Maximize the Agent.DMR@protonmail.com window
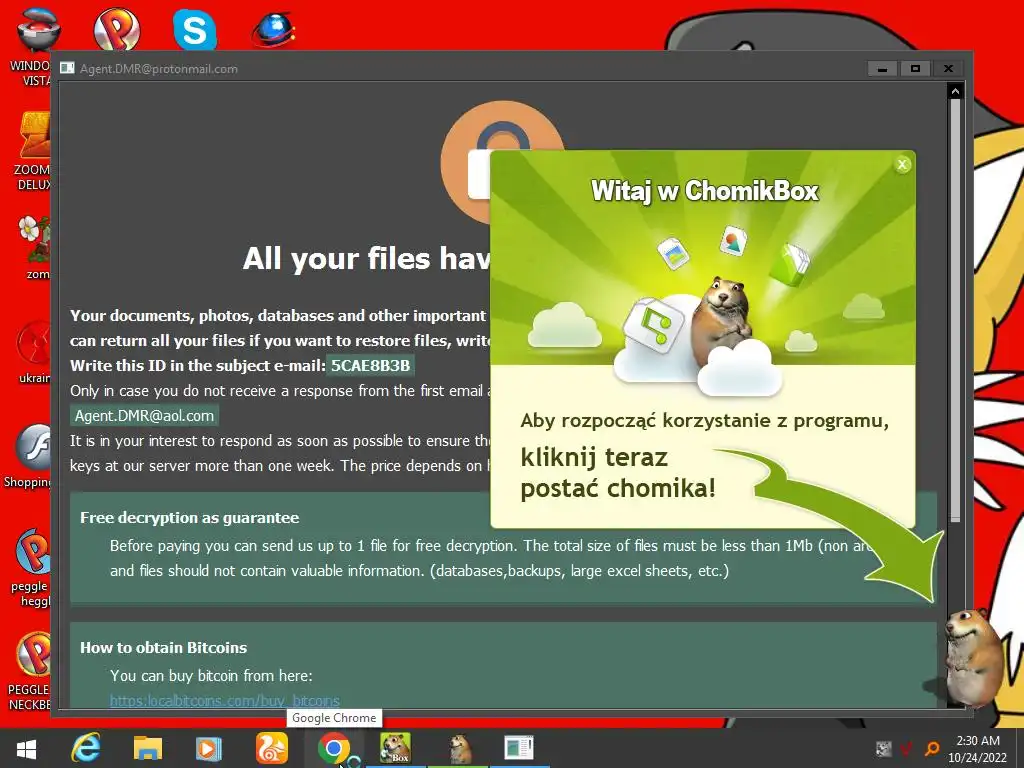Image resolution: width=1024 pixels, height=768 pixels. tap(916, 69)
